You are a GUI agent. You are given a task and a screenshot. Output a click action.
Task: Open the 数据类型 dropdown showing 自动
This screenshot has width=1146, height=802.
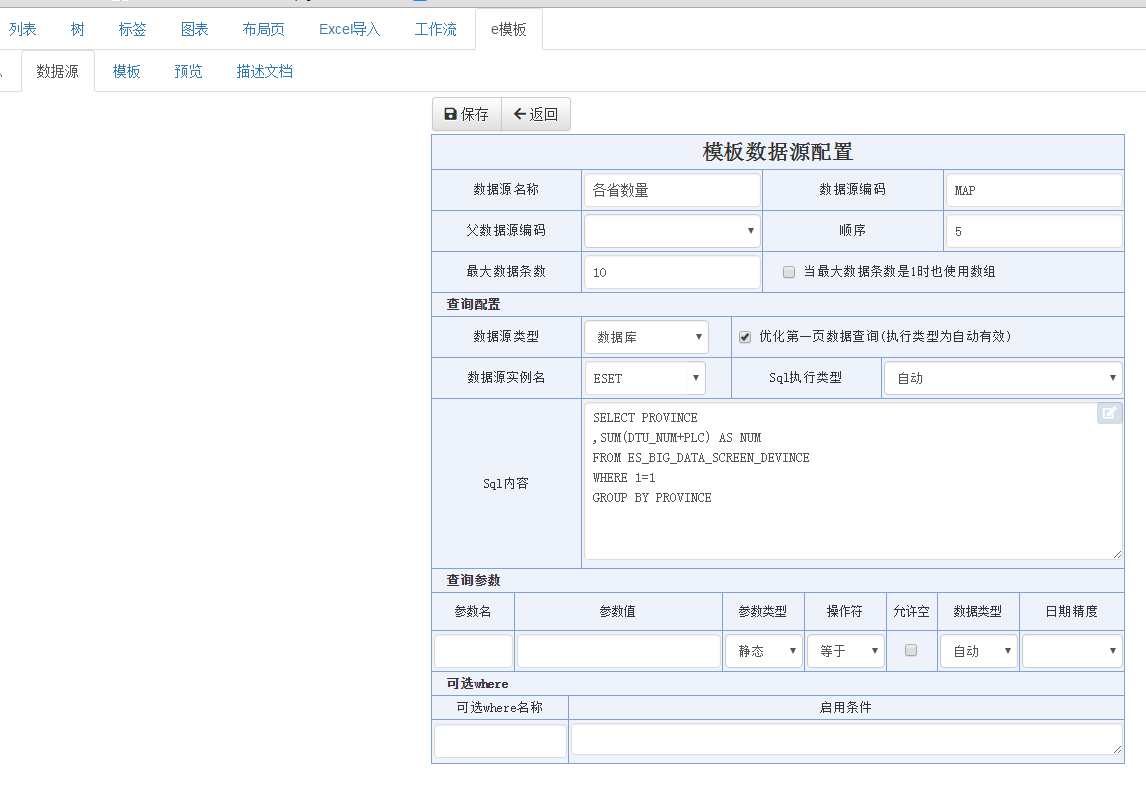point(979,651)
